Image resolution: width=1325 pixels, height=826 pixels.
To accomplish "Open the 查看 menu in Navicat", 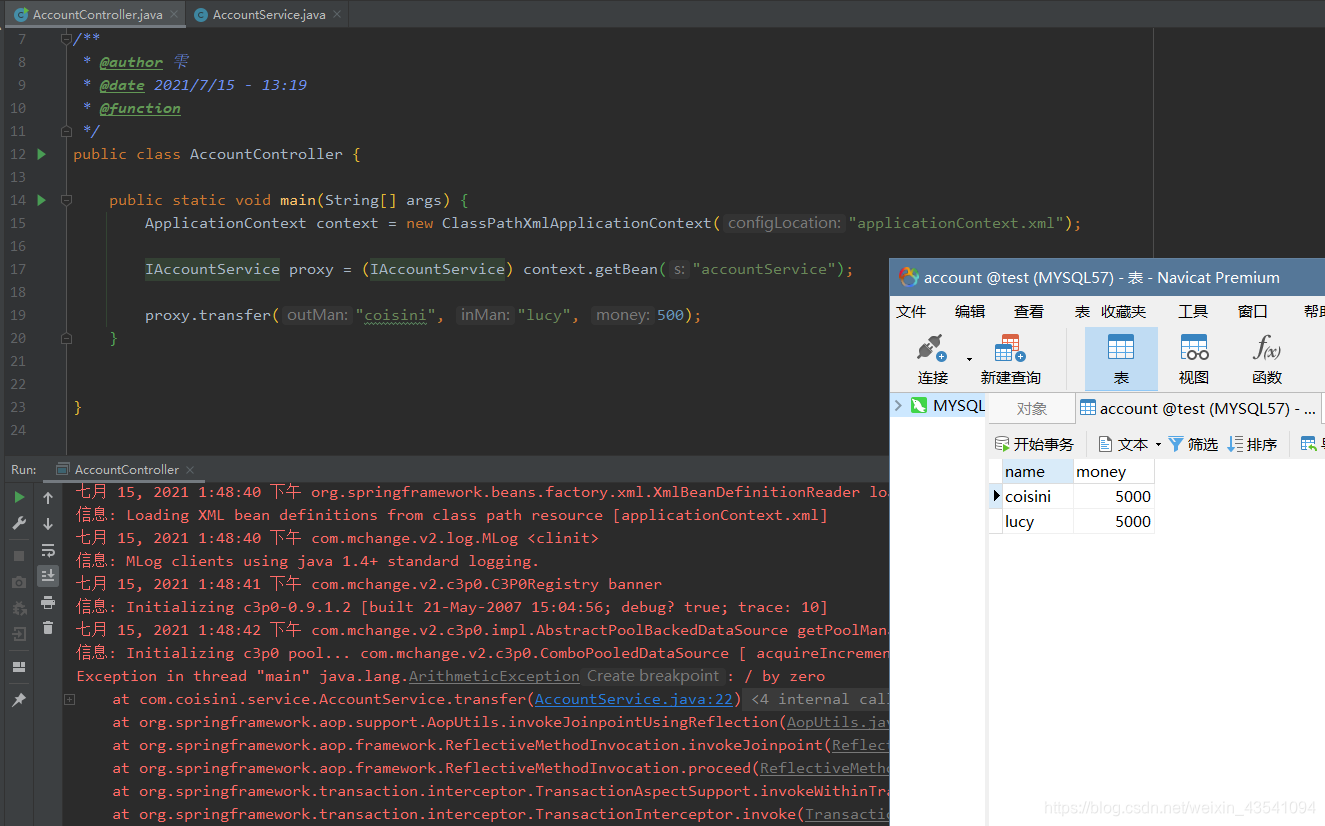I will [x=1029, y=311].
